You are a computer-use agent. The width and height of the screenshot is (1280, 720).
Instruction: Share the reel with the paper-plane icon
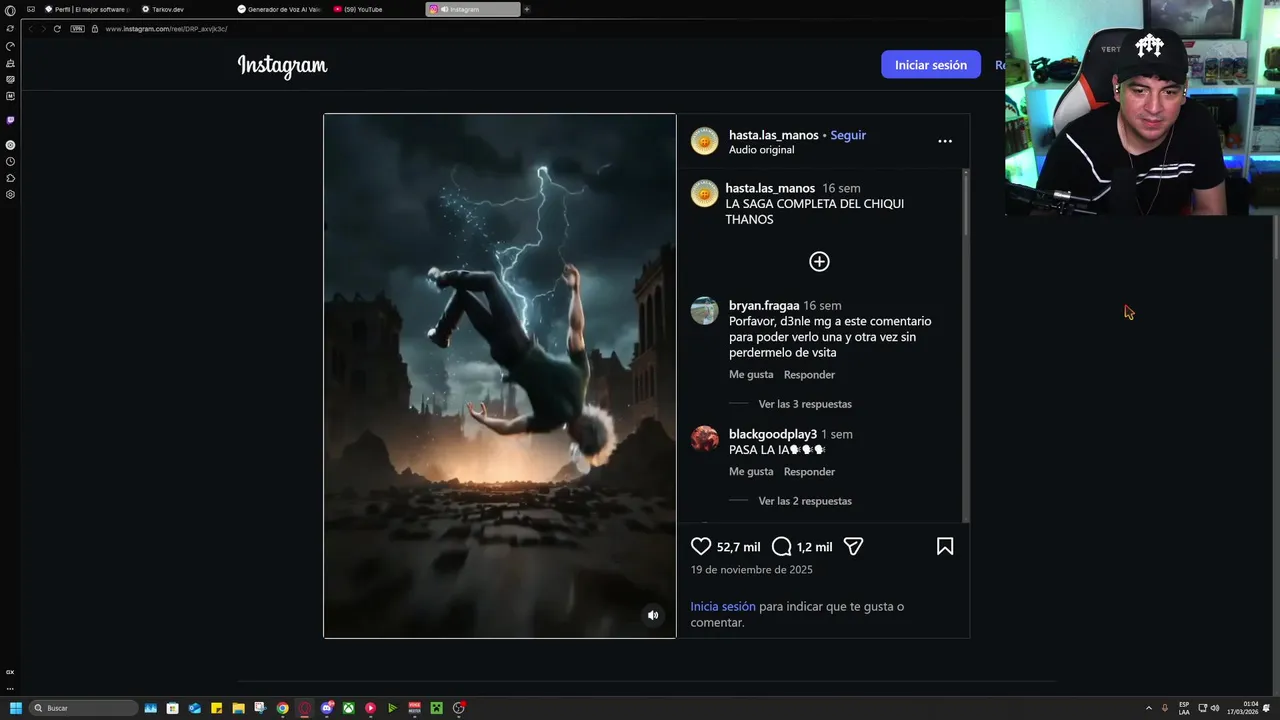853,546
